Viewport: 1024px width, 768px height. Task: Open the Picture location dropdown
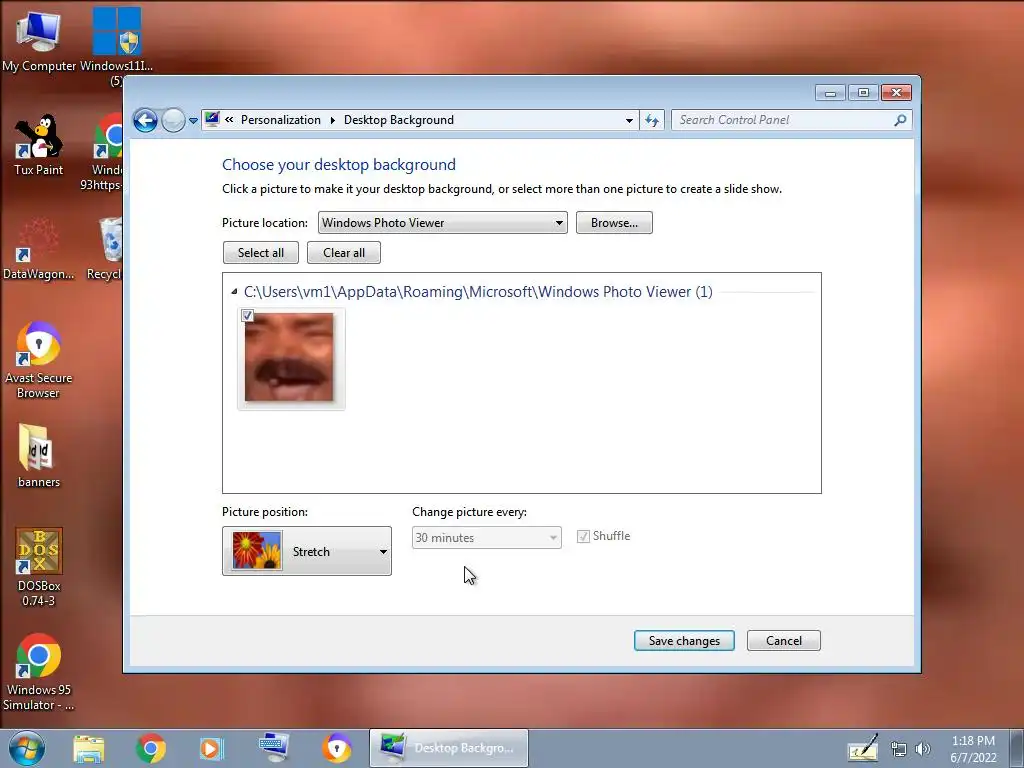pyautogui.click(x=442, y=223)
